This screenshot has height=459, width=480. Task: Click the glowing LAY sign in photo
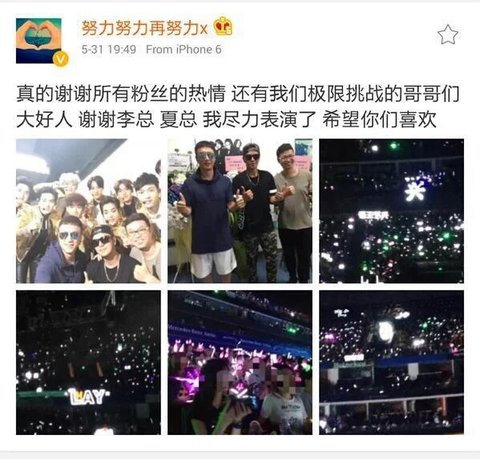89,396
